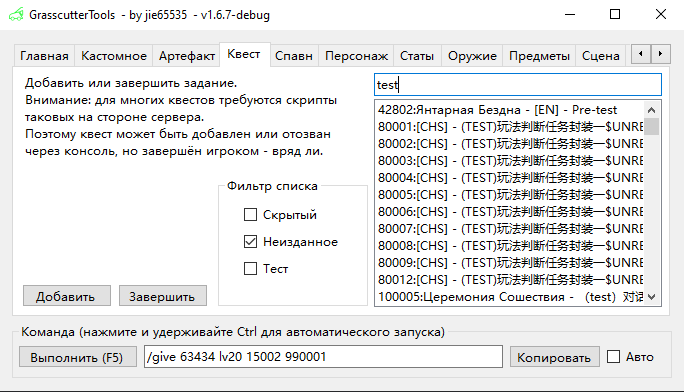The width and height of the screenshot is (684, 392).
Task: Click the Добавить button
Action: pyautogui.click(x=67, y=296)
